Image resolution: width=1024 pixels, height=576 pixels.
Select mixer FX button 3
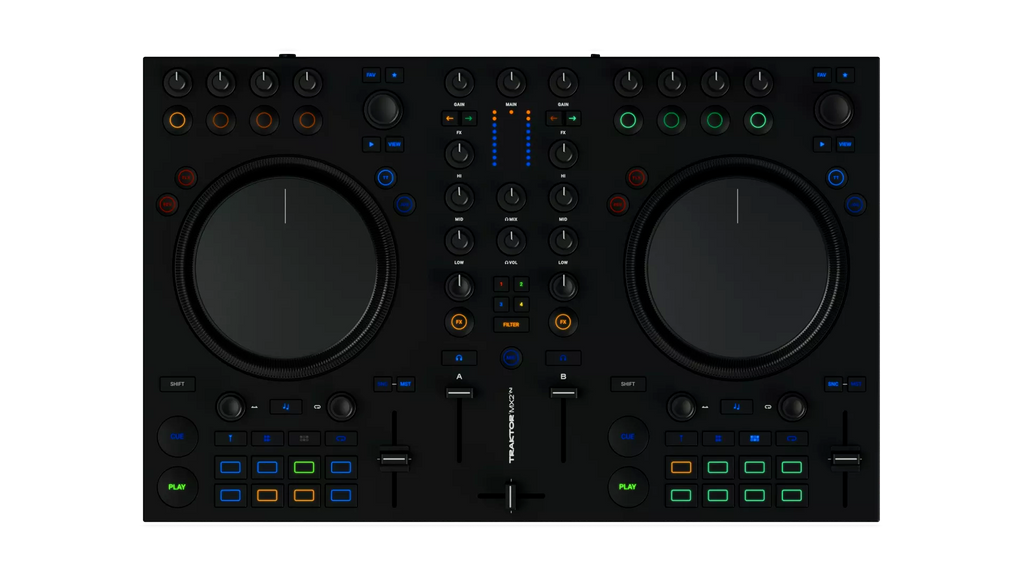501,304
